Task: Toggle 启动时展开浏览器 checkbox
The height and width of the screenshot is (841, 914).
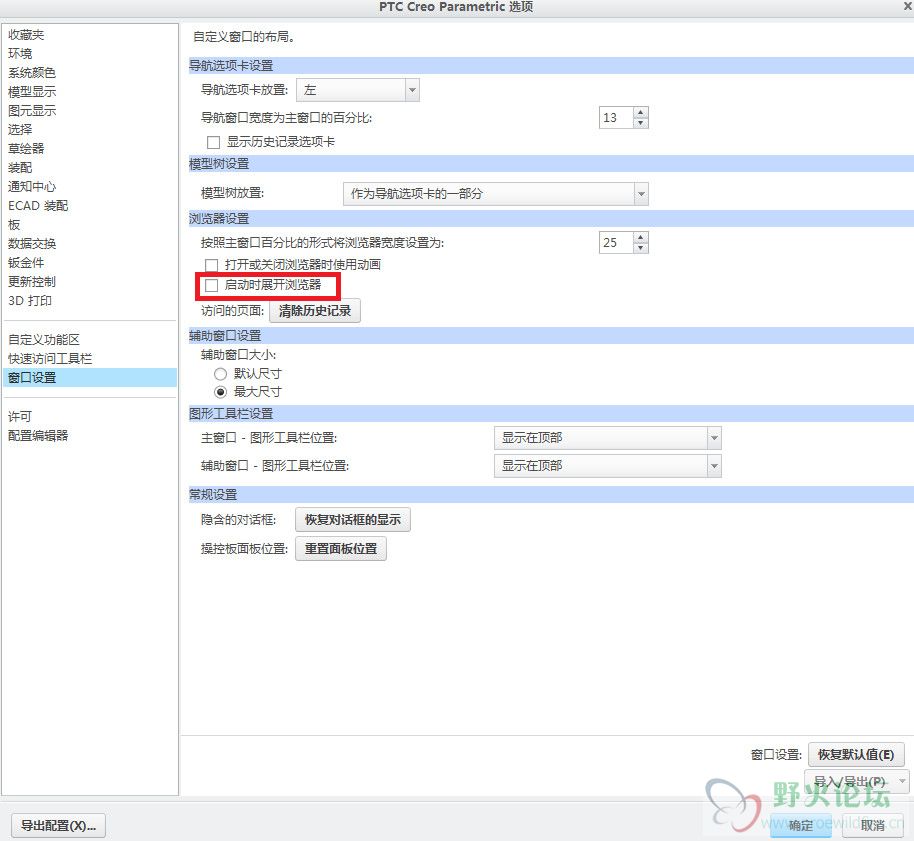Action: click(x=212, y=285)
